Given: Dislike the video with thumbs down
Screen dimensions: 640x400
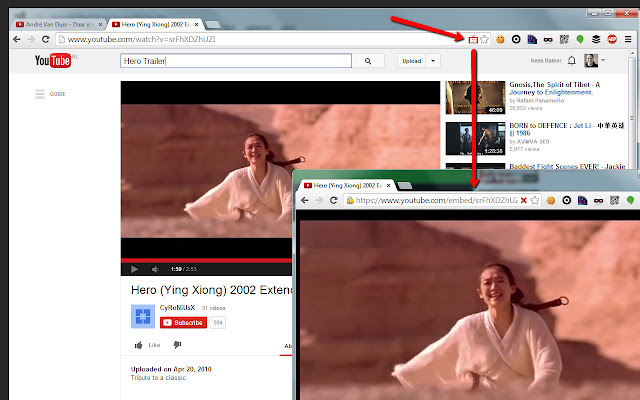Looking at the screenshot, I should tap(177, 345).
